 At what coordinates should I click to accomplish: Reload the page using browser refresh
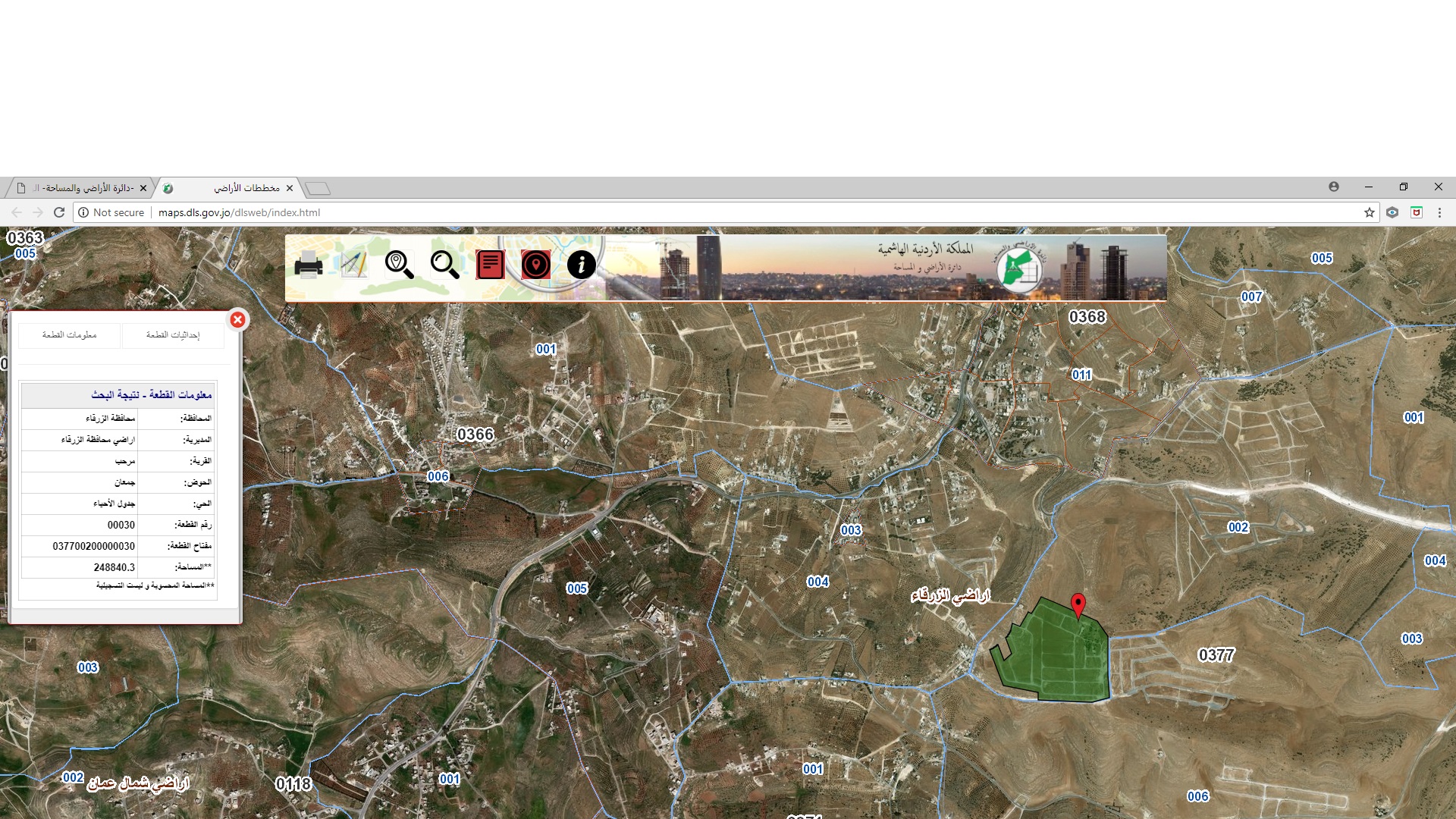59,212
